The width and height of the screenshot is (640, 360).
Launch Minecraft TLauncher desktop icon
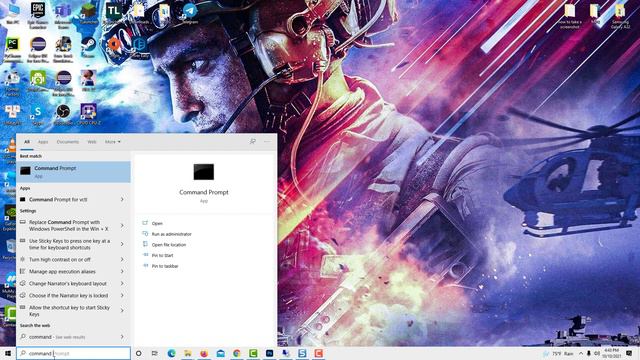[x=88, y=13]
